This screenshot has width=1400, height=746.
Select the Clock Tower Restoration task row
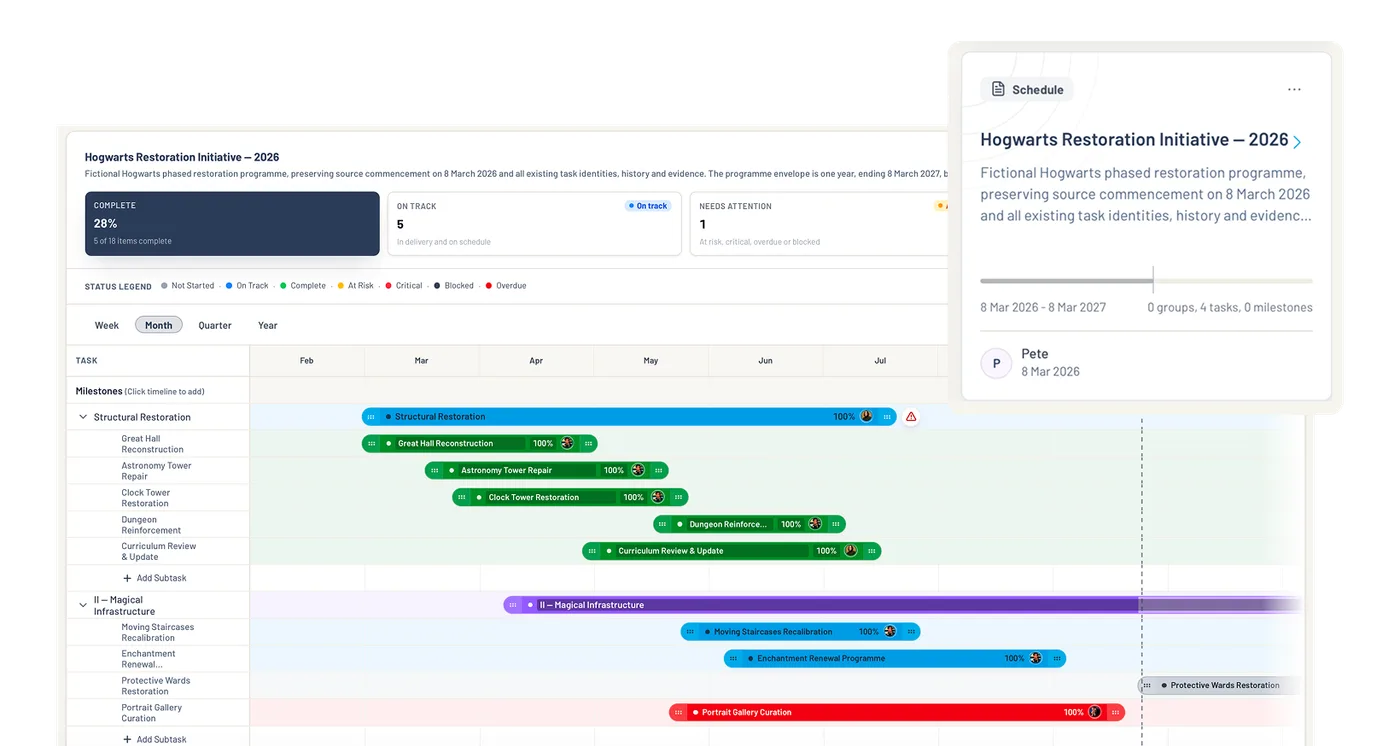tap(158, 498)
